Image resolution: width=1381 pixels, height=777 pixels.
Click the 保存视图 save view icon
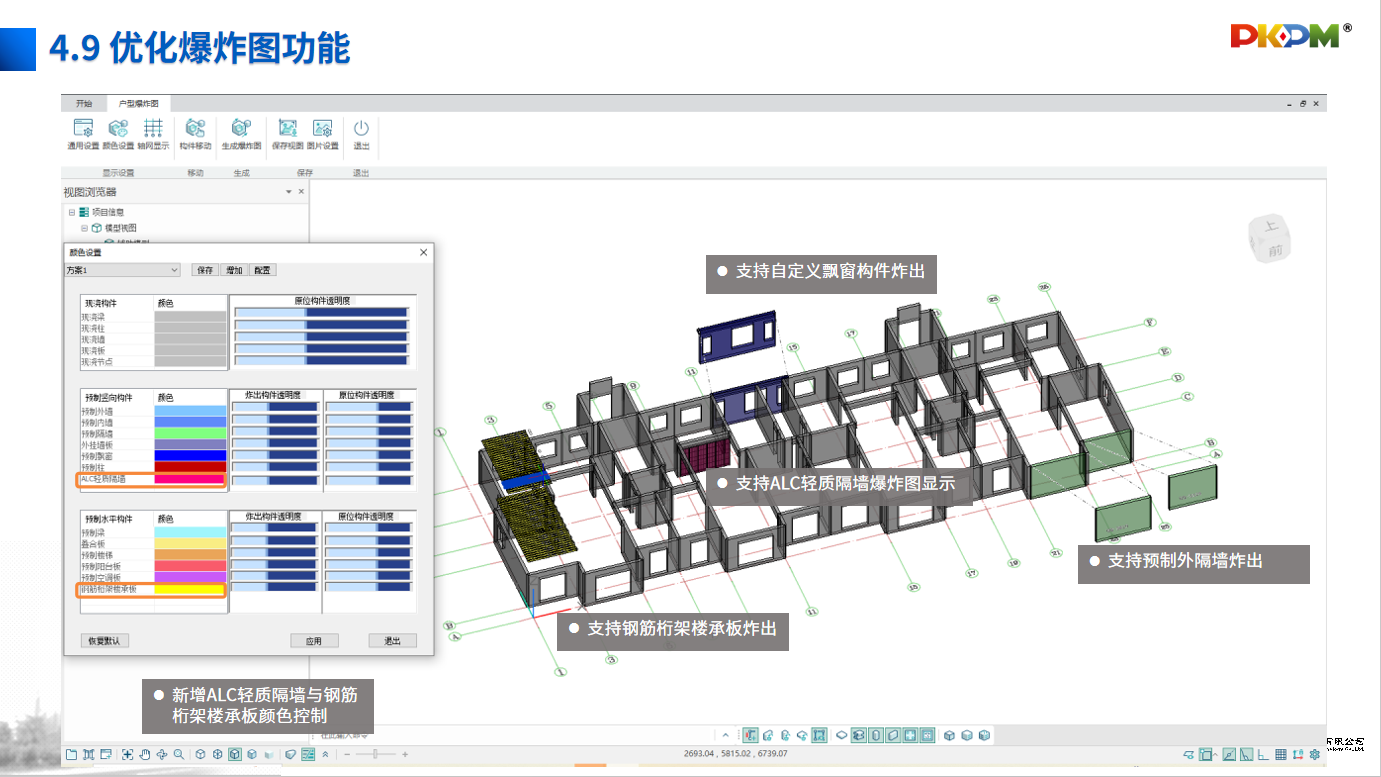(x=288, y=129)
